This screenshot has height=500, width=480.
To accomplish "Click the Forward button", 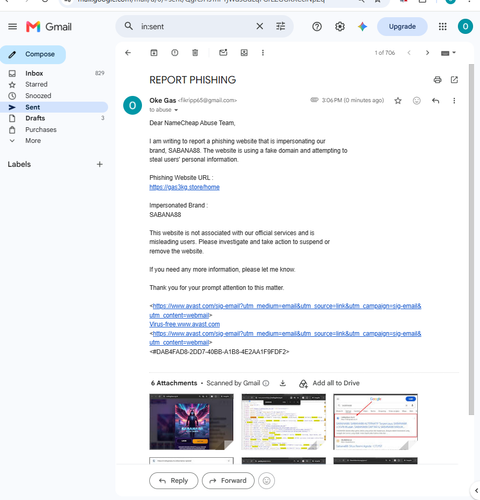I will 228,481.
